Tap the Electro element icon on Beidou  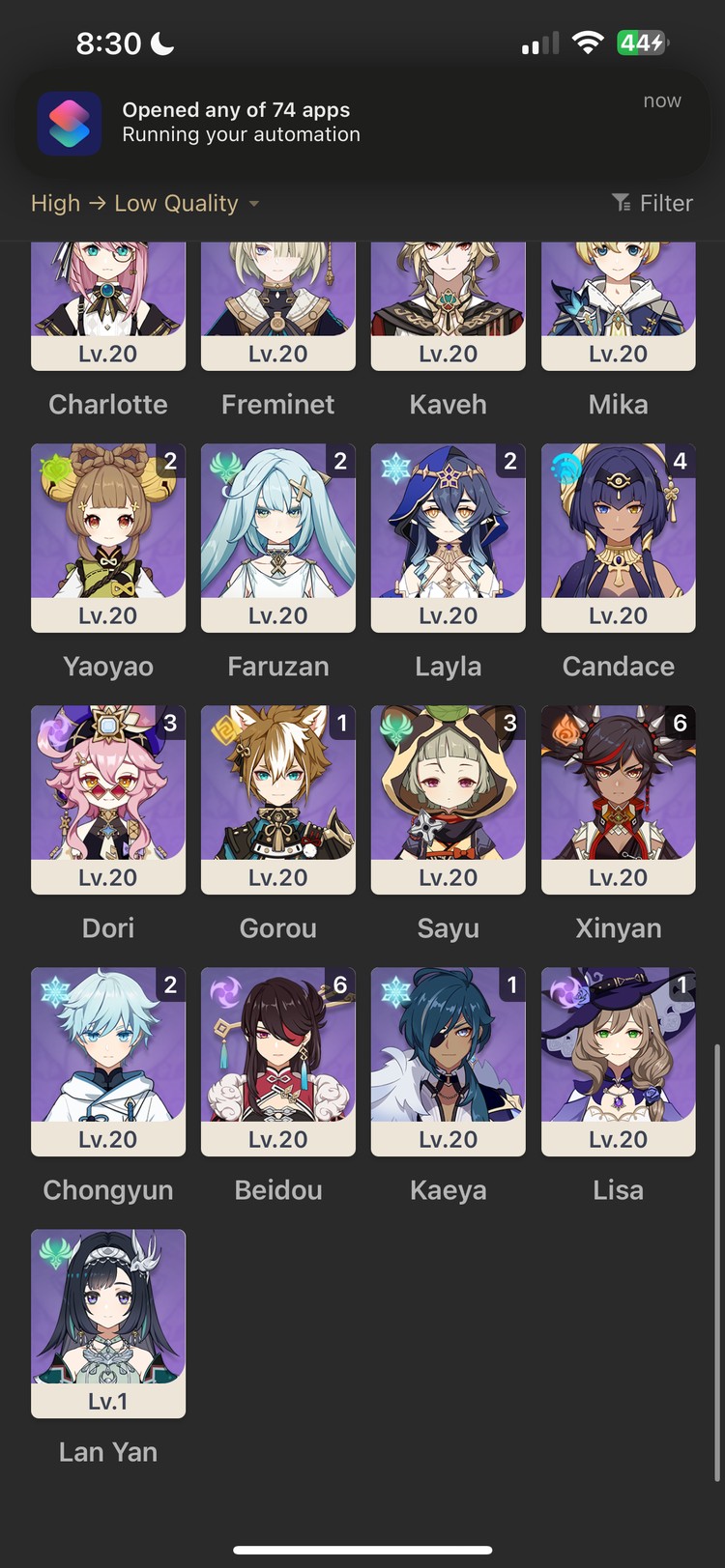click(225, 992)
